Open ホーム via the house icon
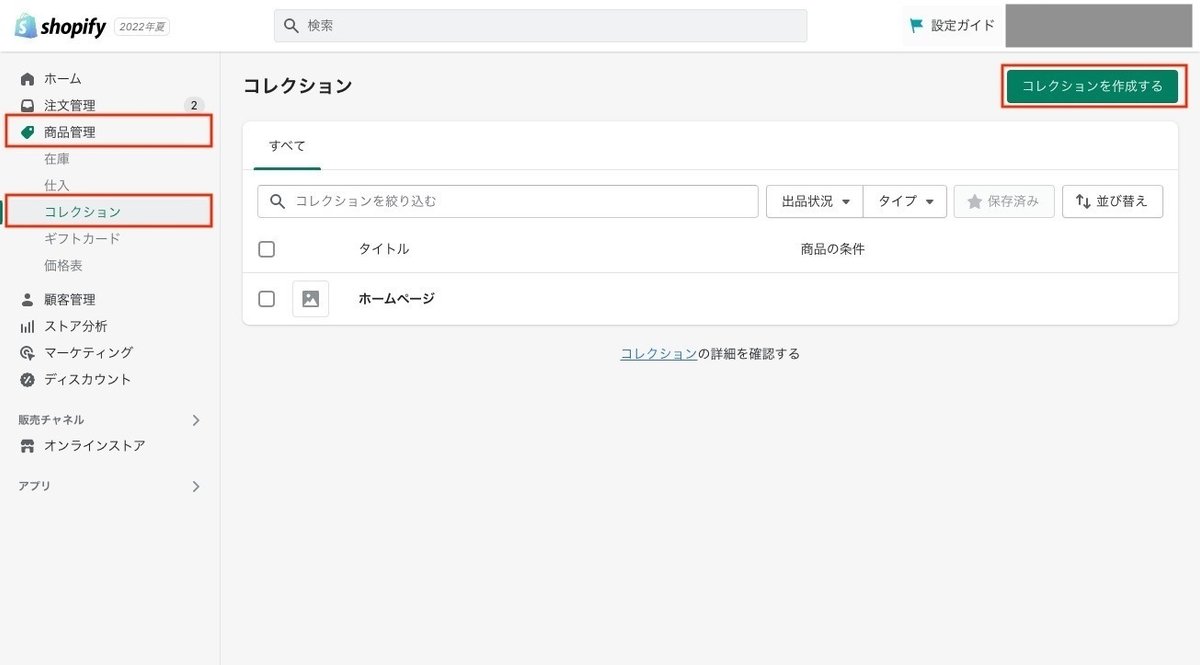The height and width of the screenshot is (665, 1200). point(27,78)
